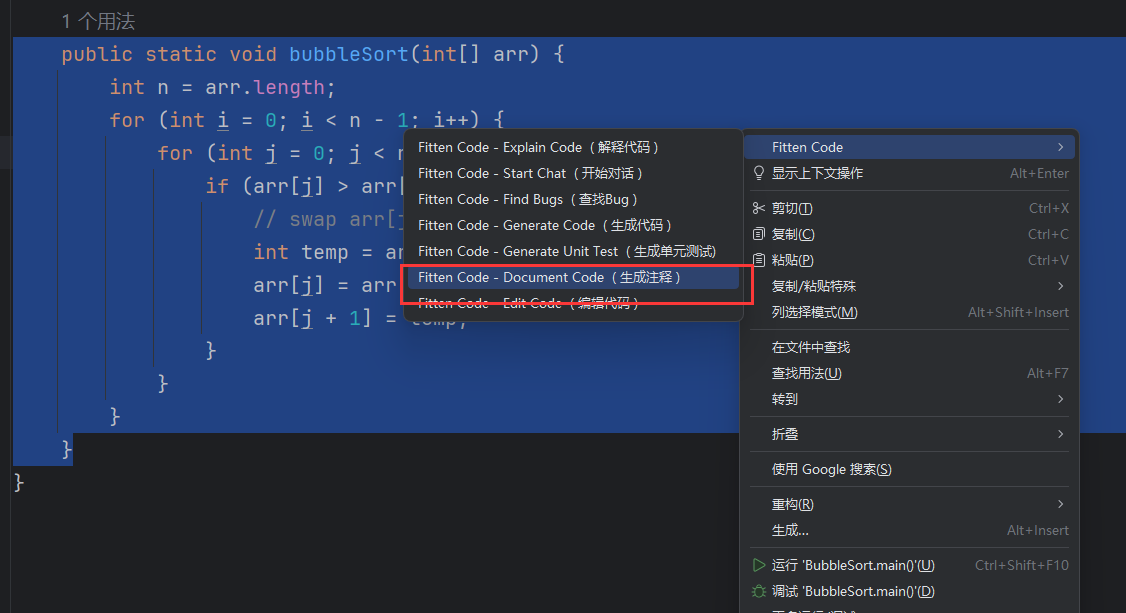Click bubbleSort method name in code

[348, 55]
